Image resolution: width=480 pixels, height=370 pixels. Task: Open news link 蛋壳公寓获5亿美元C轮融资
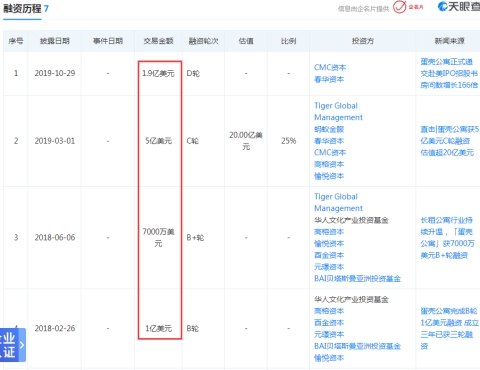coord(449,141)
